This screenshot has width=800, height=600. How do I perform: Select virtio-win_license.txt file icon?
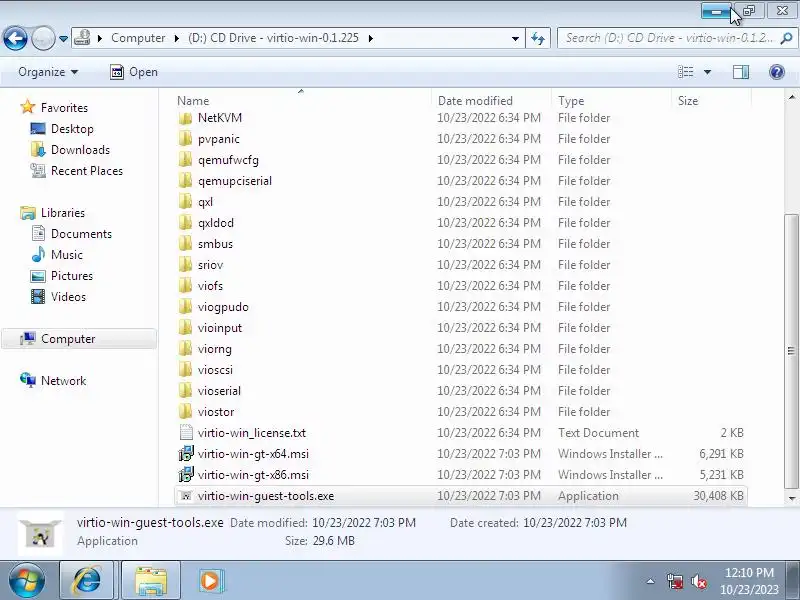pyautogui.click(x=186, y=432)
